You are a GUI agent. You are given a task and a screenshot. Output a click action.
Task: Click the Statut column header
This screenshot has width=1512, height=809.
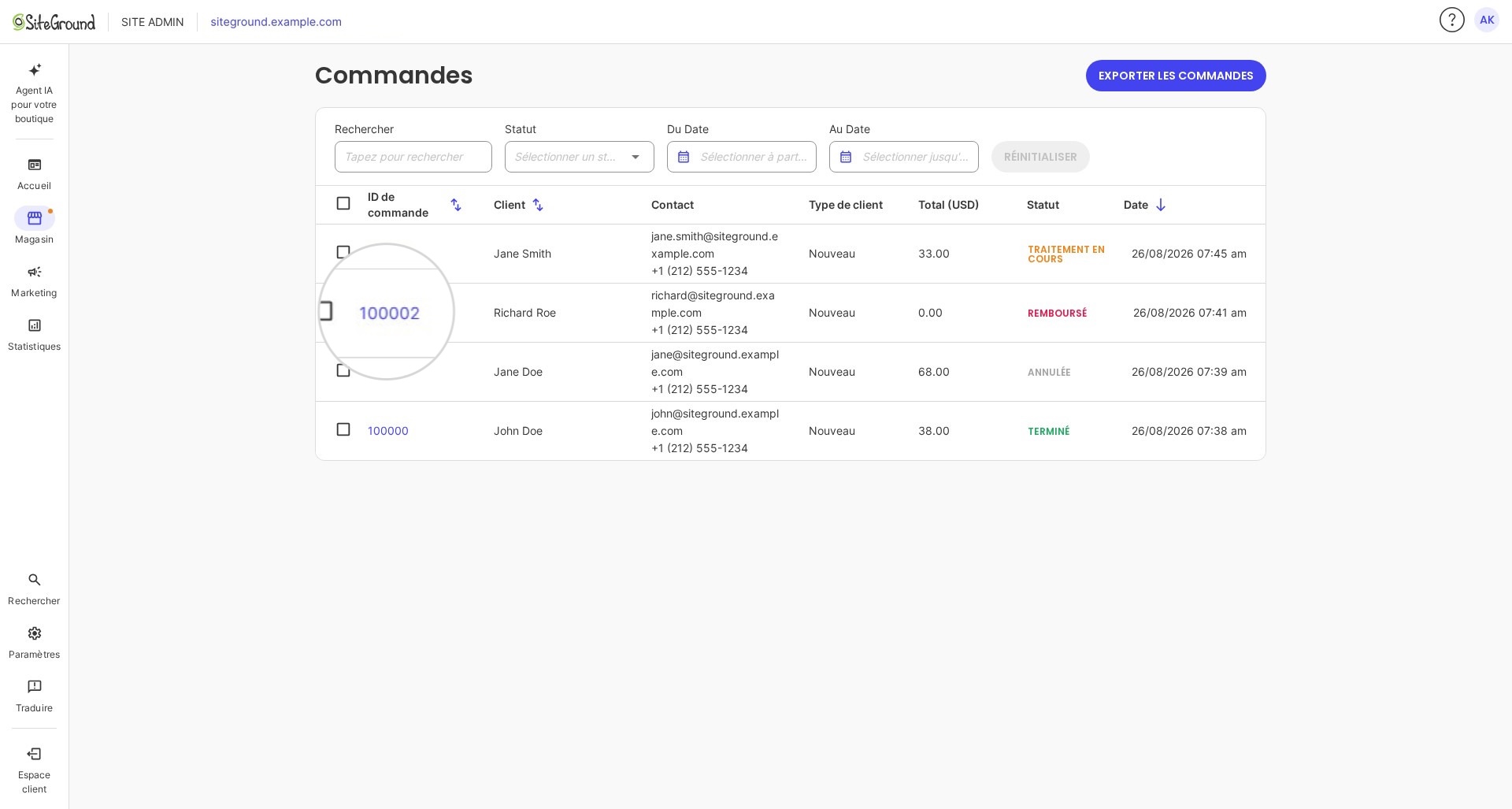point(1043,205)
